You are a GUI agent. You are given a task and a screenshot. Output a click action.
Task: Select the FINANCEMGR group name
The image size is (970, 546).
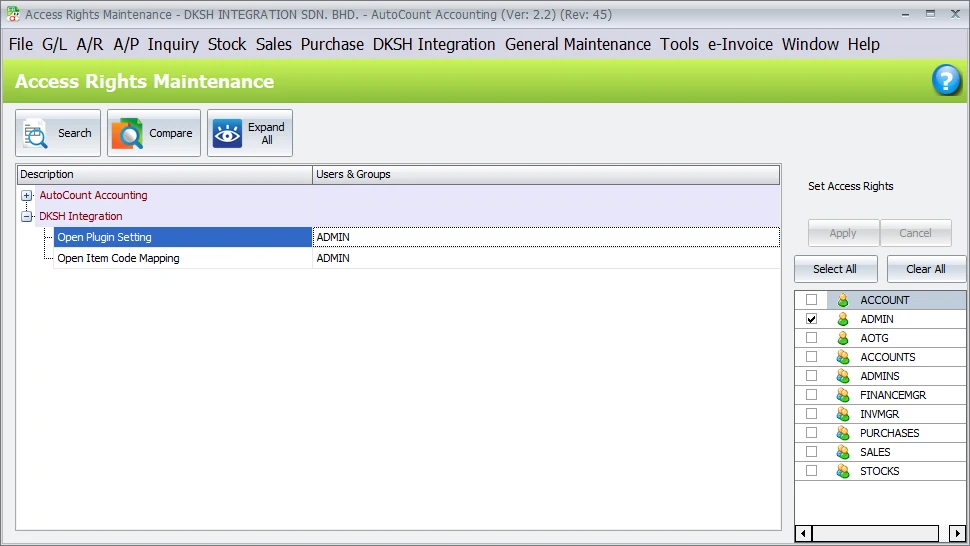(893, 395)
